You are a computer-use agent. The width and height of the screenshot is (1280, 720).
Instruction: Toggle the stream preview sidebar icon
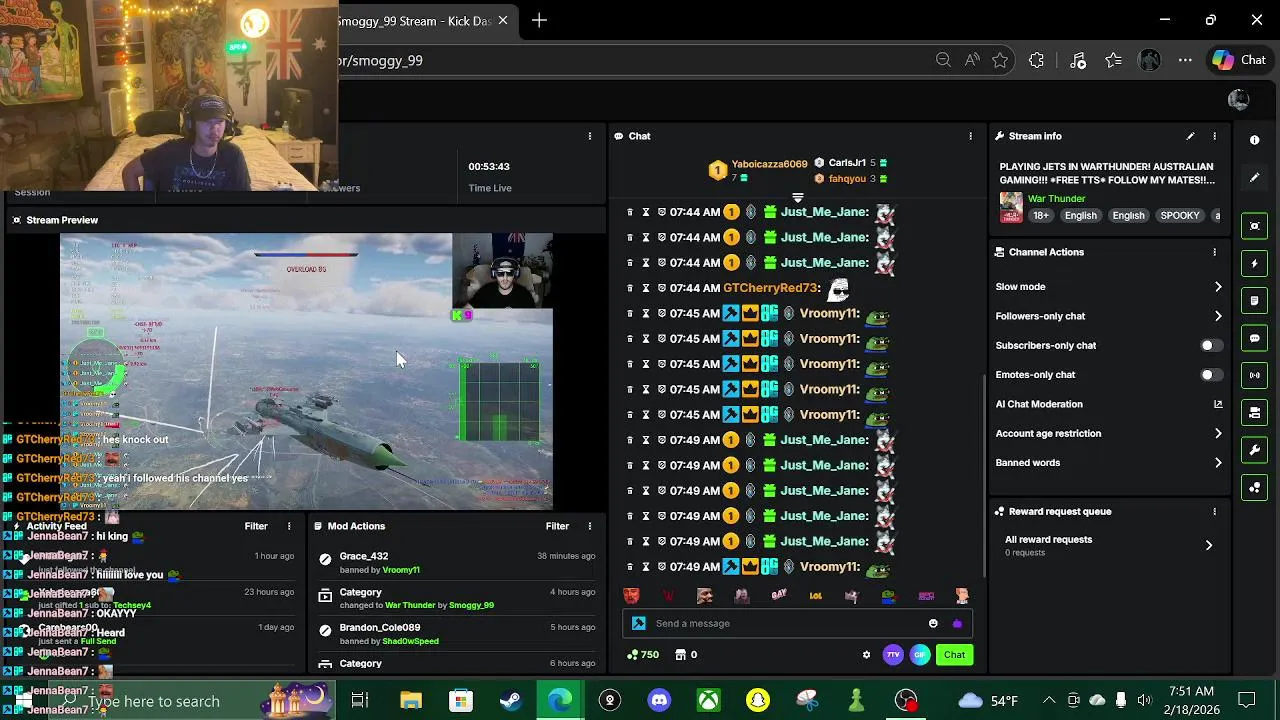[x=1255, y=226]
